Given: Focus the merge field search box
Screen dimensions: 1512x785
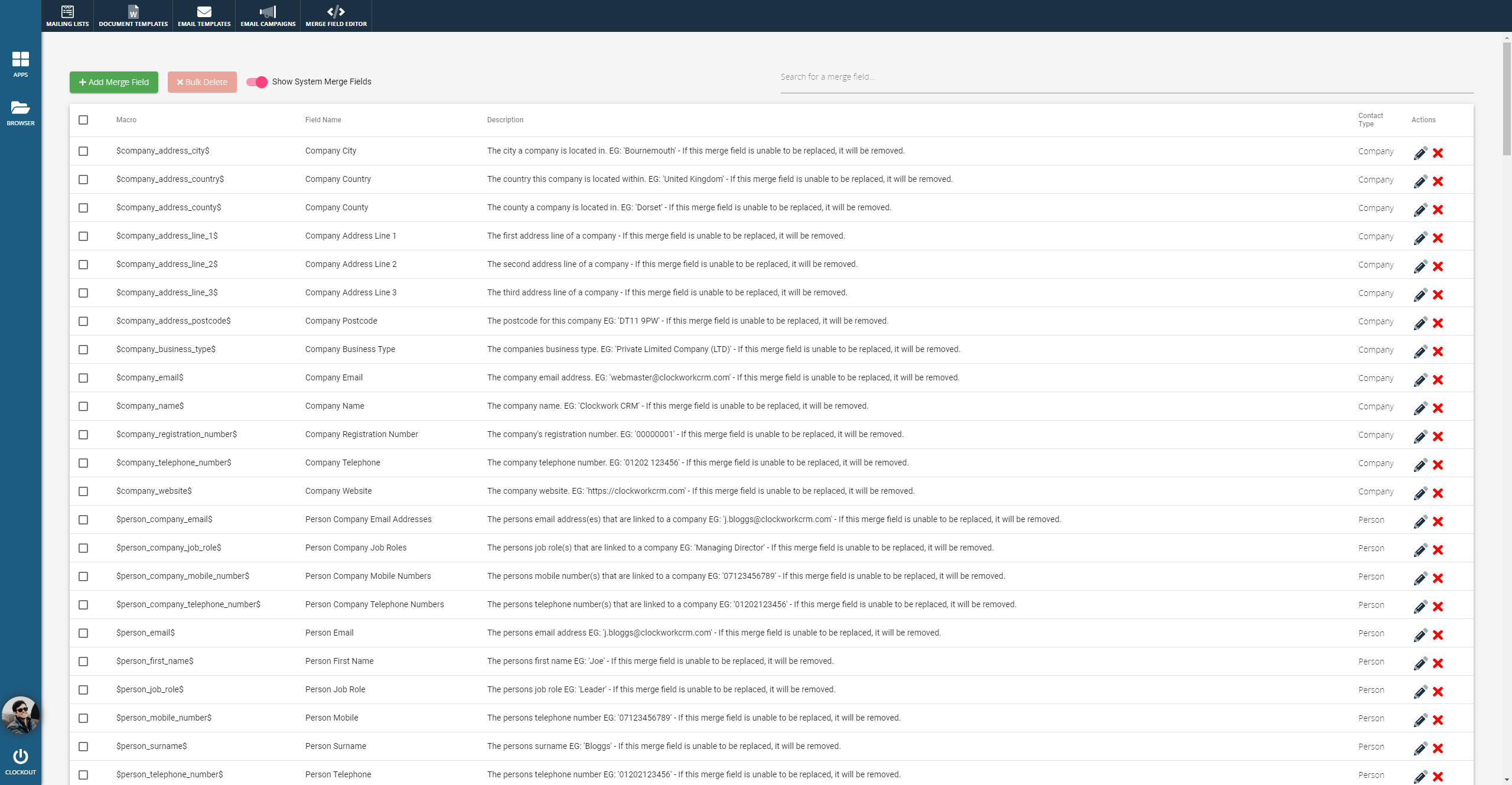Looking at the screenshot, I should point(1126,77).
